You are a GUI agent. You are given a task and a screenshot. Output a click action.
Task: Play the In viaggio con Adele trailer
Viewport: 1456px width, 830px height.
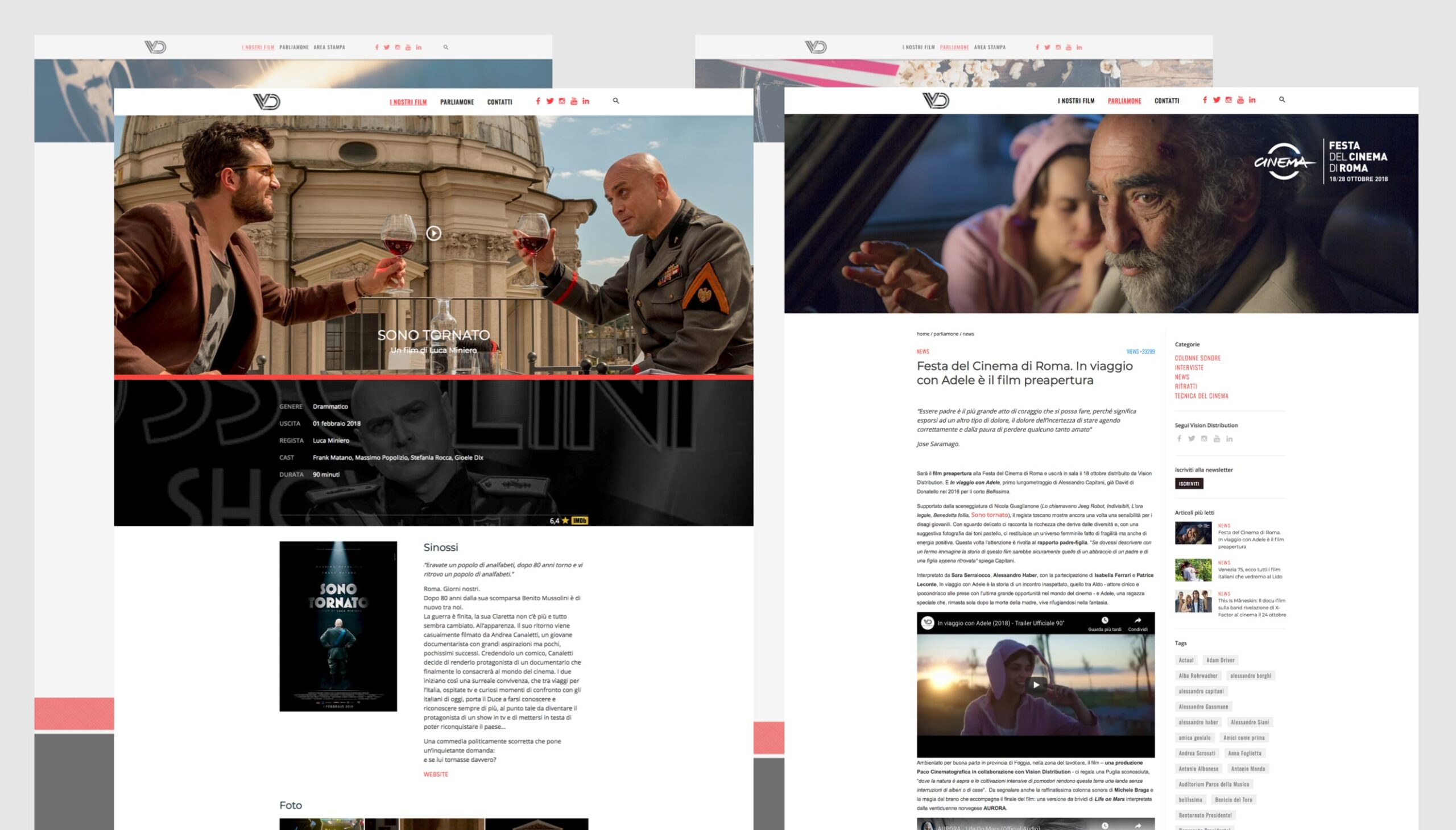coord(1036,684)
